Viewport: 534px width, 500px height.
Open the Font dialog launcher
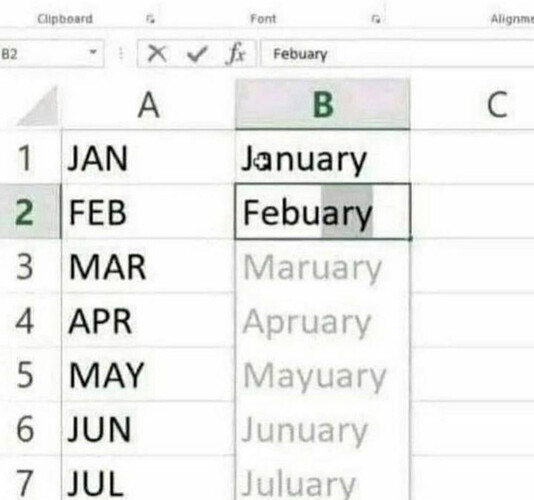pyautogui.click(x=376, y=19)
